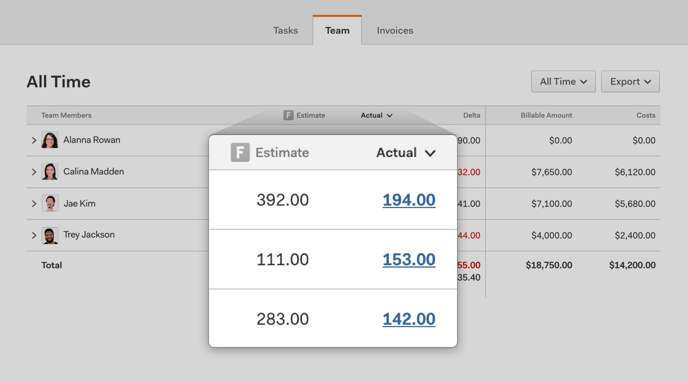Click the 111.00 estimate value
The height and width of the screenshot is (382, 688).
283,260
